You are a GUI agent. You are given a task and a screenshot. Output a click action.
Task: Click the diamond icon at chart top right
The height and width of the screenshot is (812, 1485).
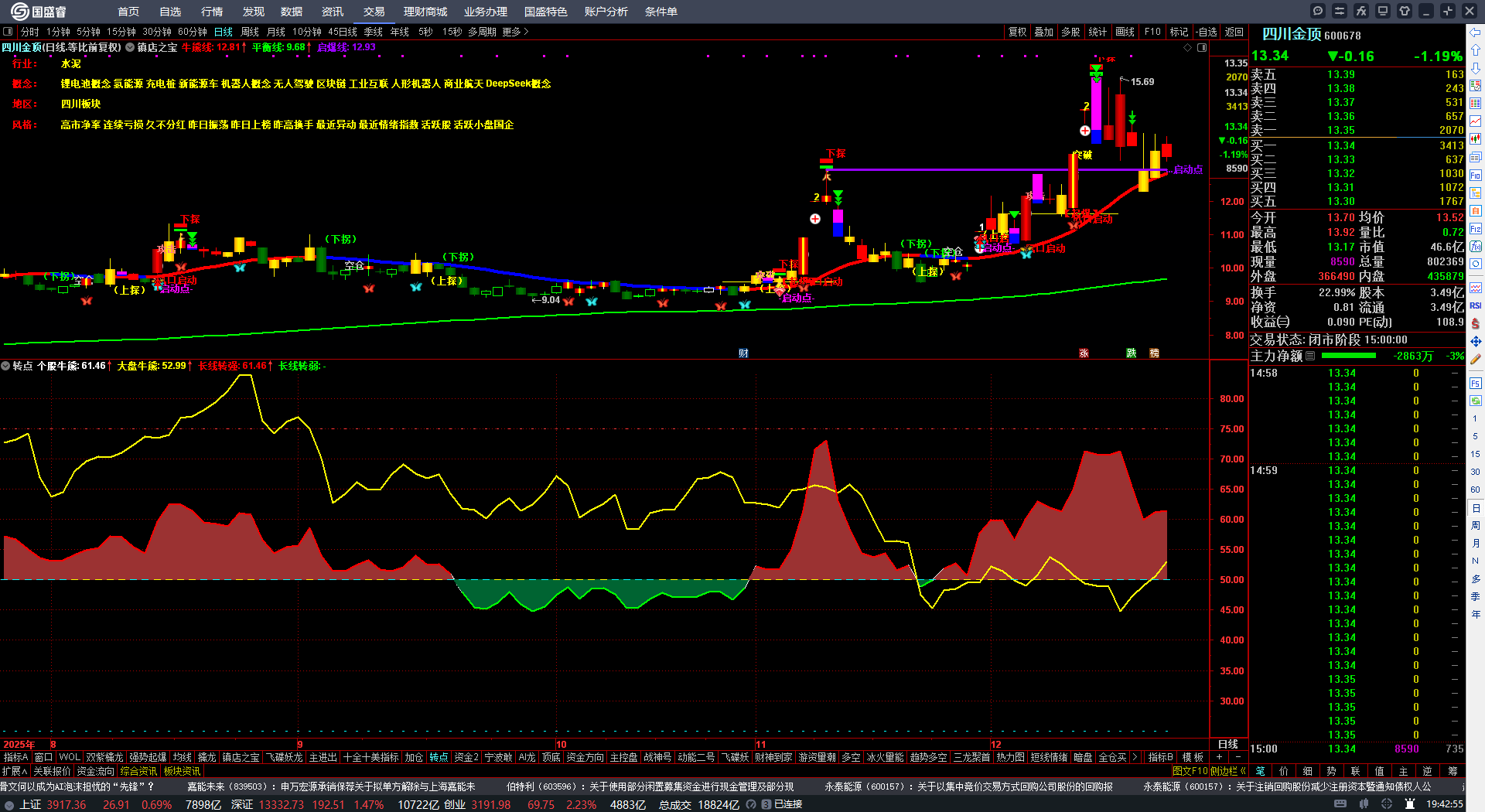point(1188,48)
